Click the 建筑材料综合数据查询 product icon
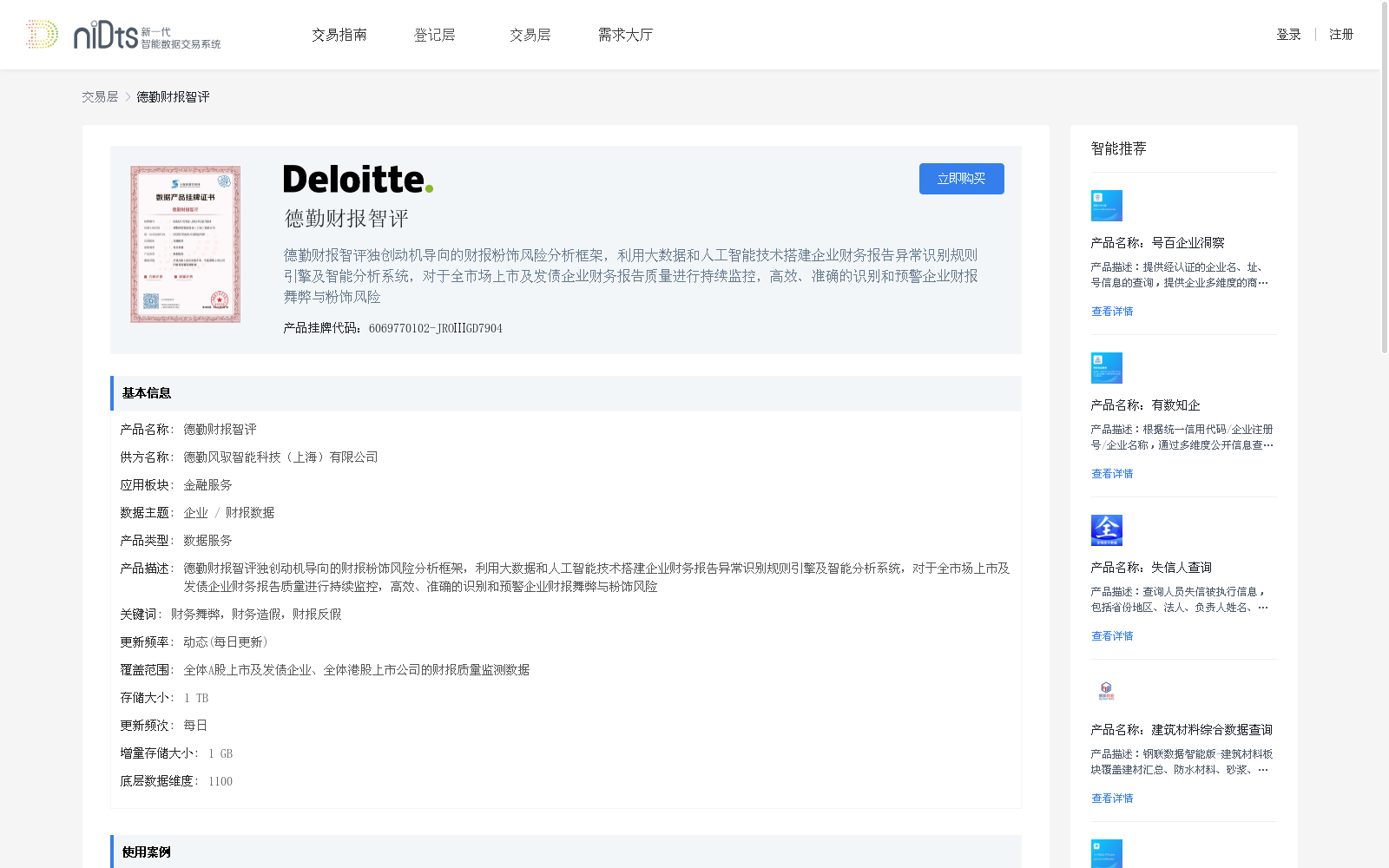This screenshot has width=1389, height=868. coord(1107,693)
